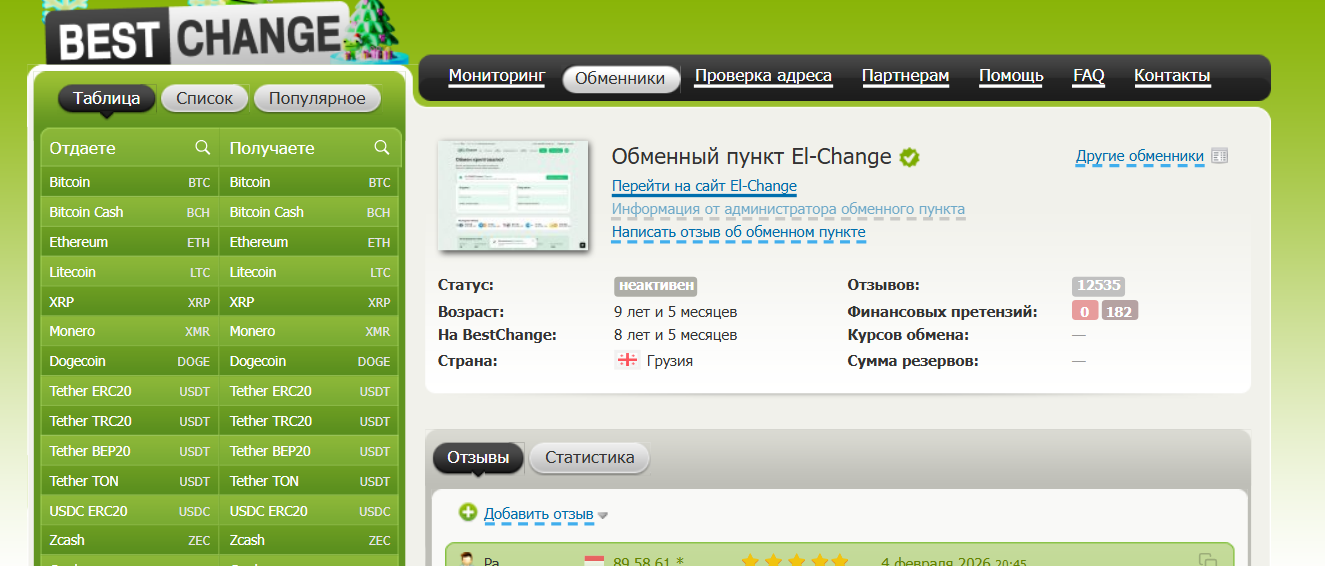The image size is (1325, 566).
Task: Open the Отзывы tab
Action: (x=478, y=457)
